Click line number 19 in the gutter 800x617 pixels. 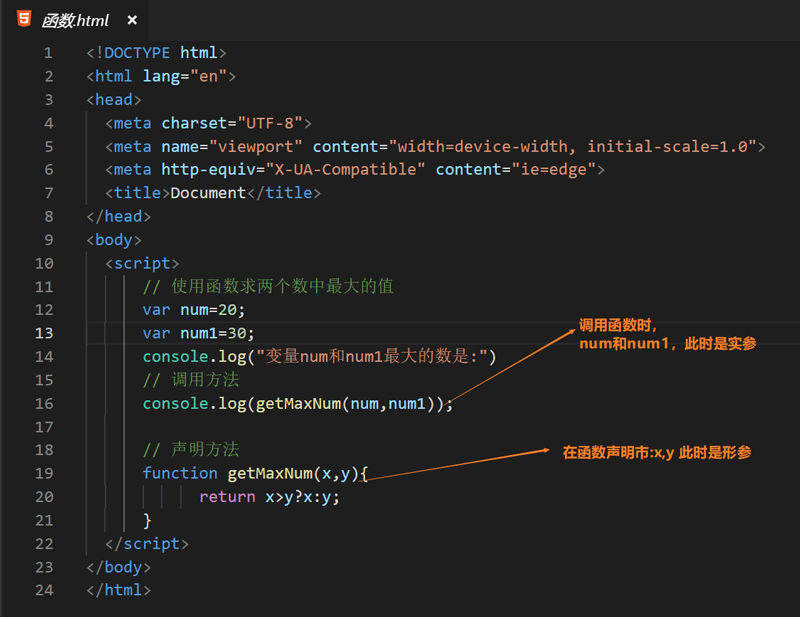click(44, 473)
